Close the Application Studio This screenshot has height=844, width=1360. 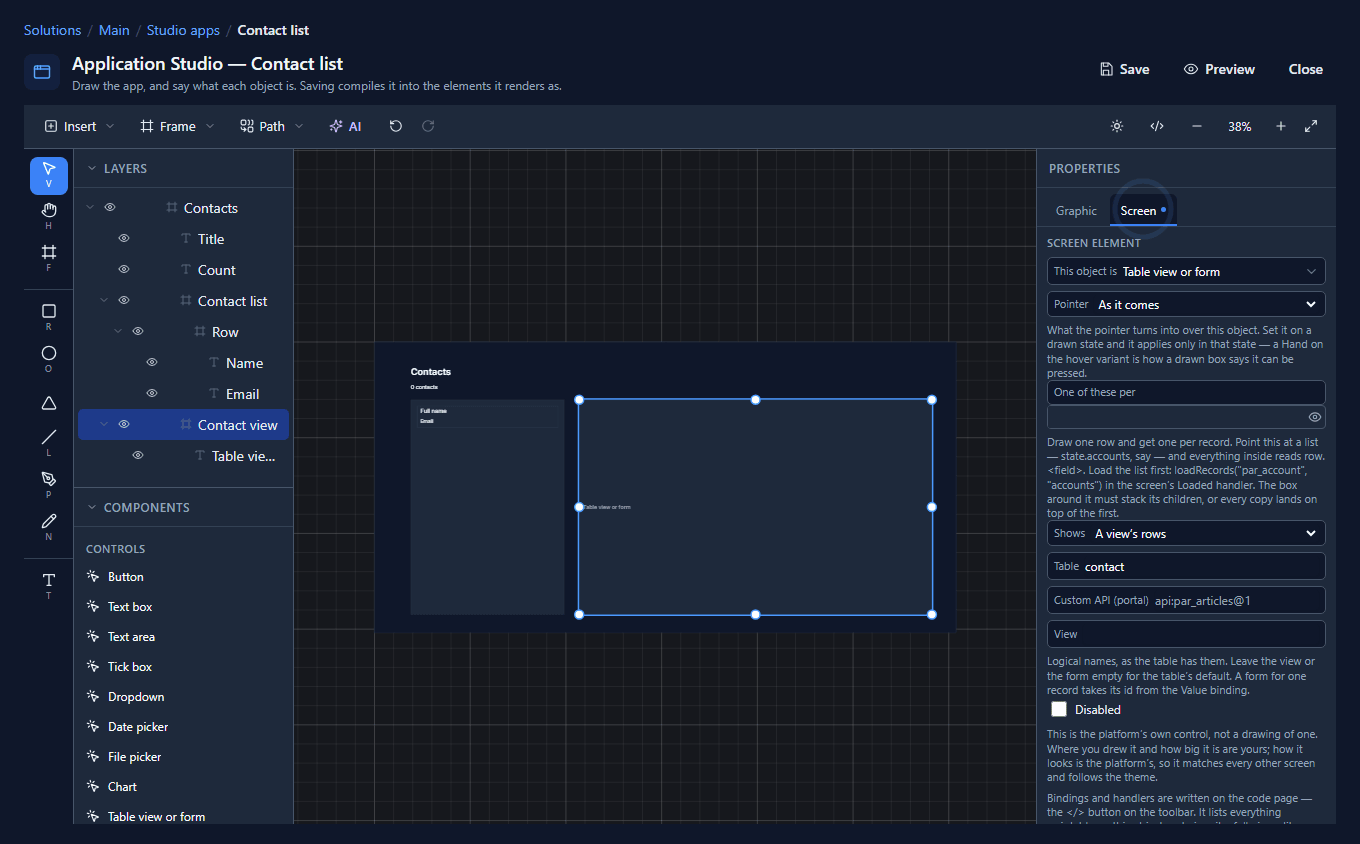tap(1306, 69)
